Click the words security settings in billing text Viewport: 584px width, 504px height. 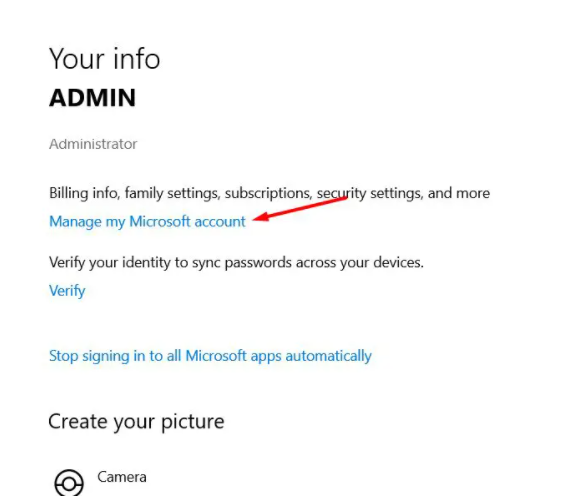point(371,193)
